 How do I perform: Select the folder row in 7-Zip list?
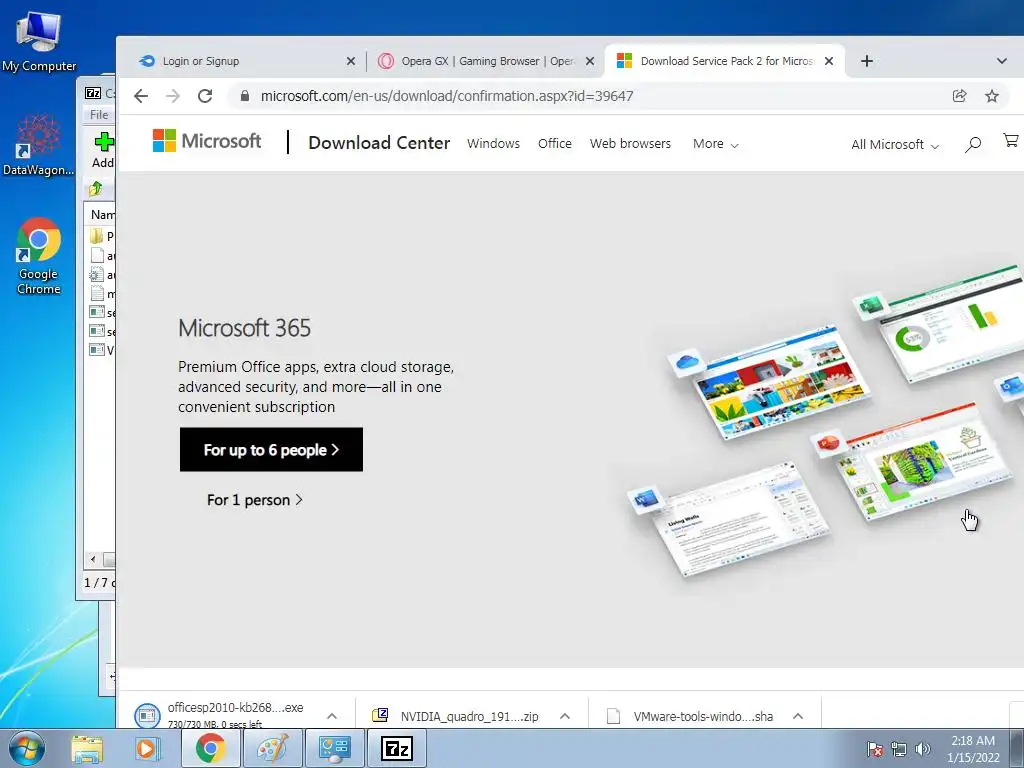click(x=101, y=235)
